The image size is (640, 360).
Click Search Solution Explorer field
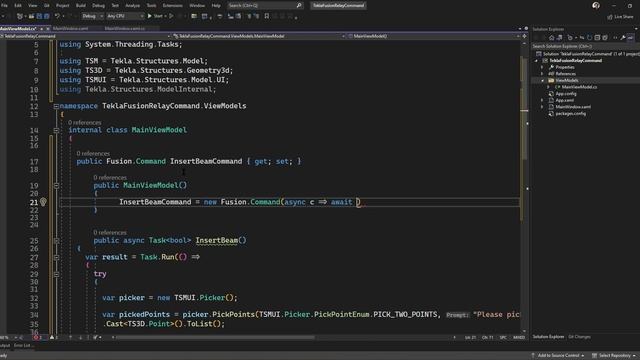[586, 46]
